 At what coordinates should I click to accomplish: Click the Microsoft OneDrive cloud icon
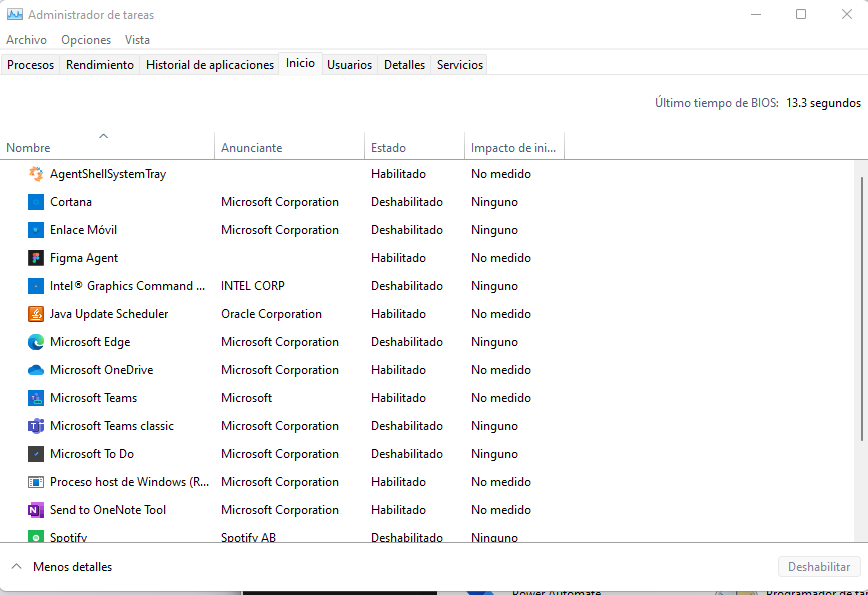pyautogui.click(x=36, y=370)
